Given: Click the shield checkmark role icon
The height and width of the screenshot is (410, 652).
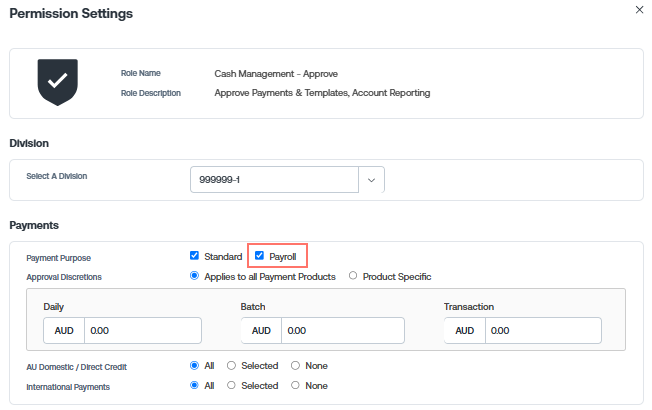Looking at the screenshot, I should 57,82.
